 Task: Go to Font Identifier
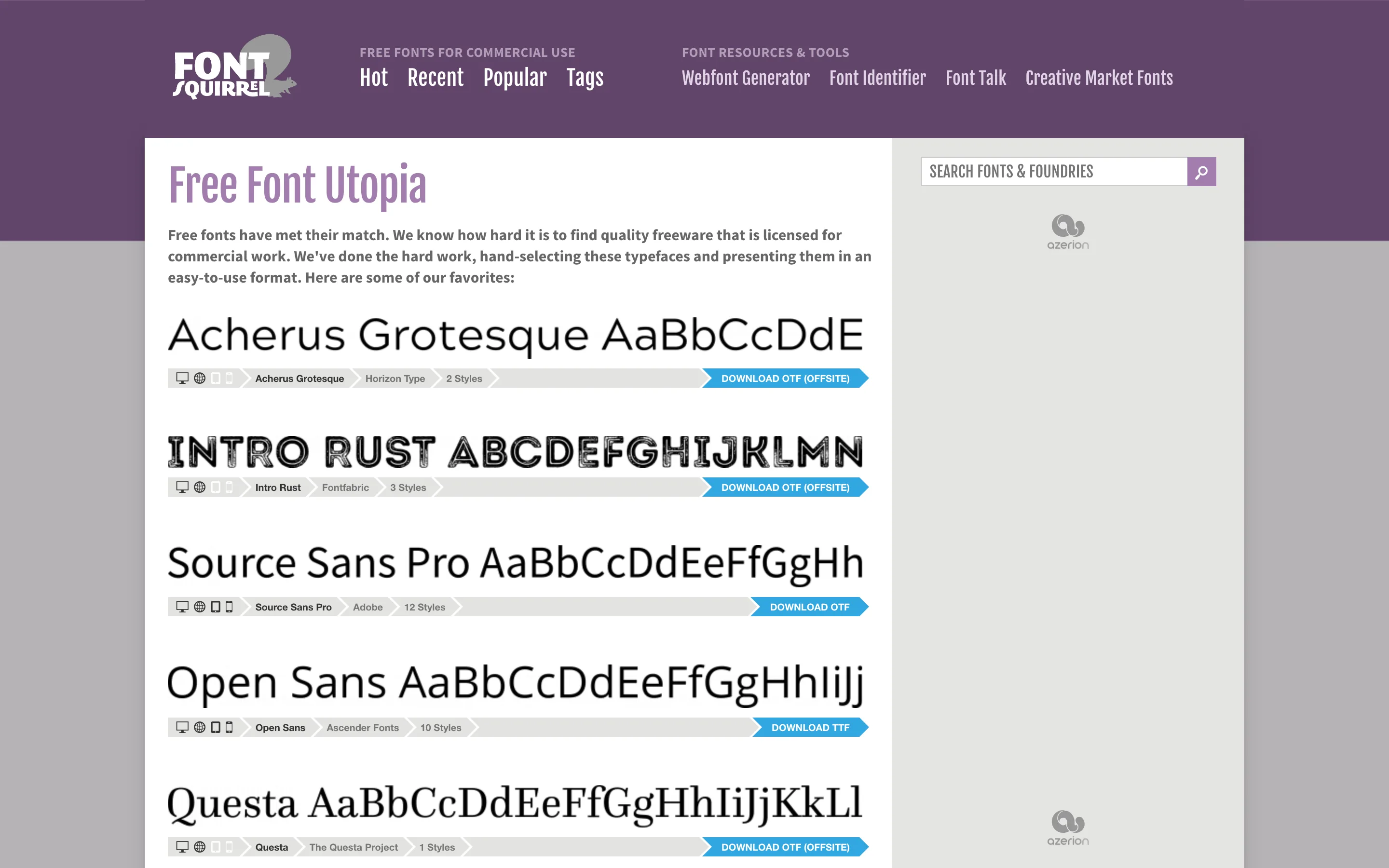[x=878, y=78]
